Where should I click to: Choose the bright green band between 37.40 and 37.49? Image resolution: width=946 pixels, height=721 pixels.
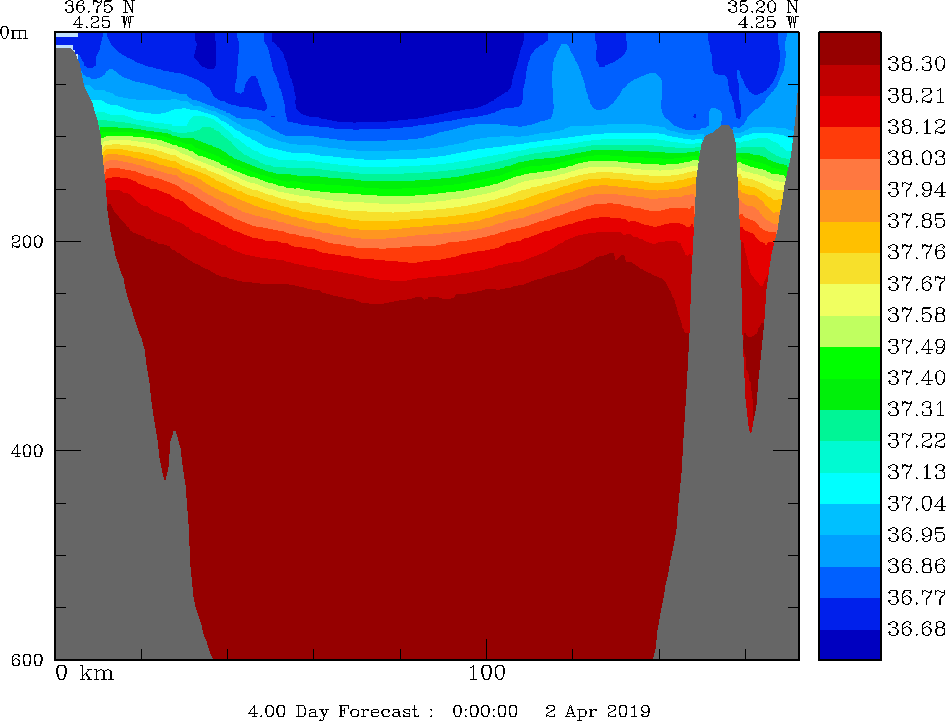(x=849, y=362)
